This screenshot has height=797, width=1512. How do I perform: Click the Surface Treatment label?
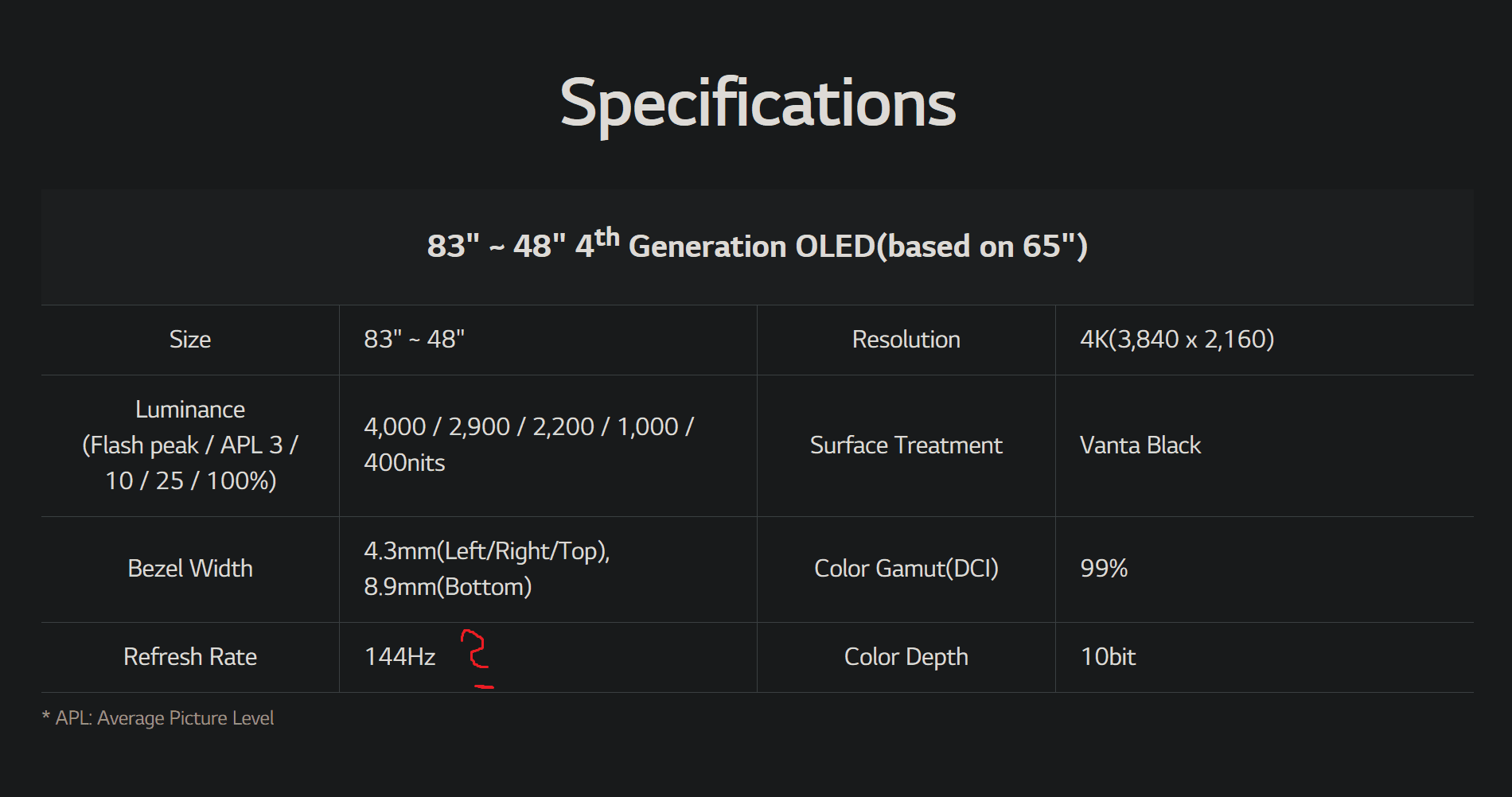906,445
